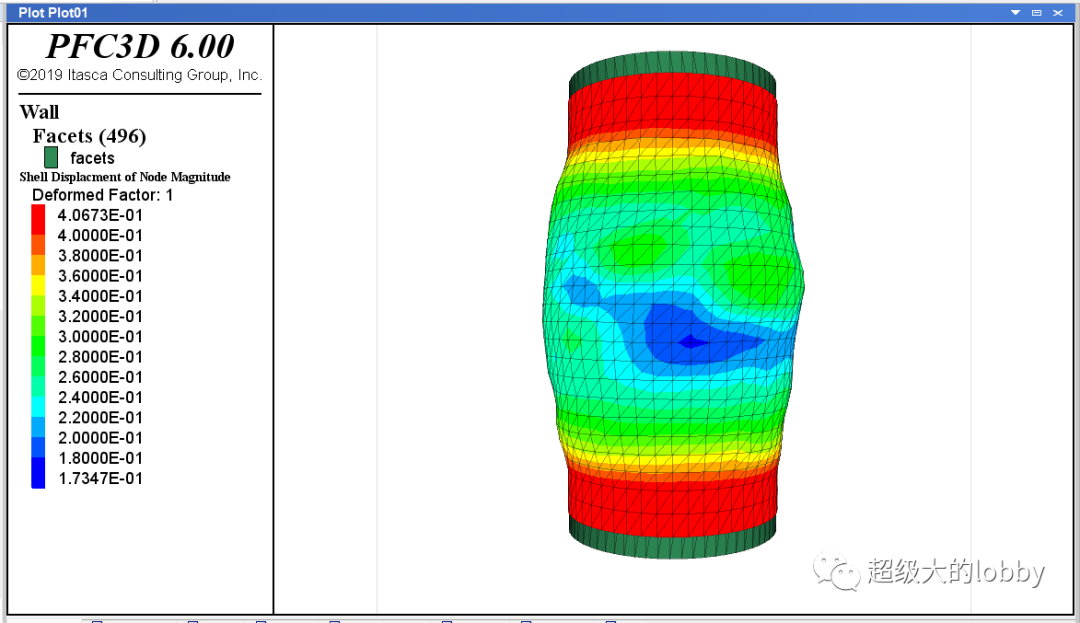
Task: Maximize the Plot01 pane
Action: (1037, 12)
